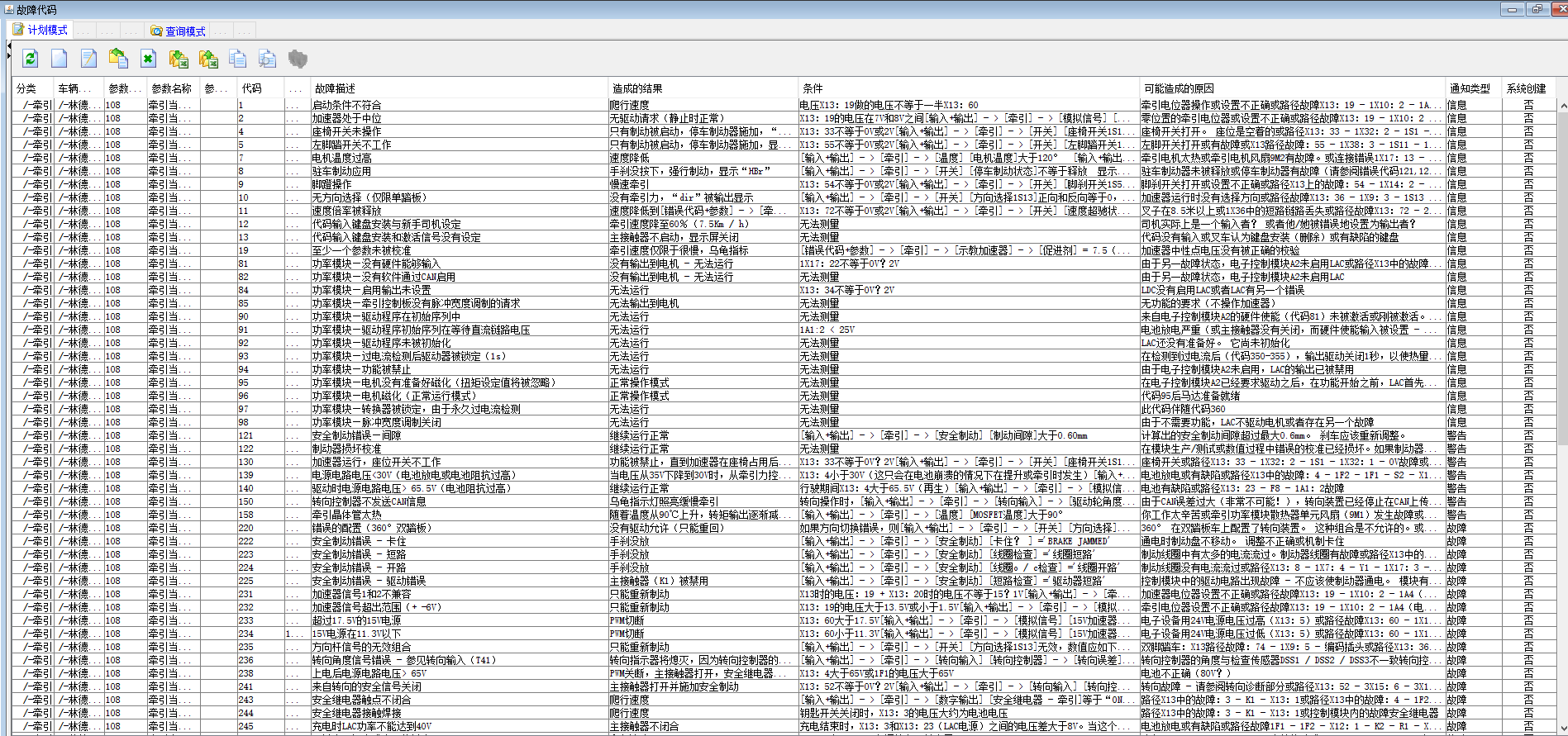Click the copy documents icon
The height and width of the screenshot is (736, 1568).
click(x=238, y=59)
